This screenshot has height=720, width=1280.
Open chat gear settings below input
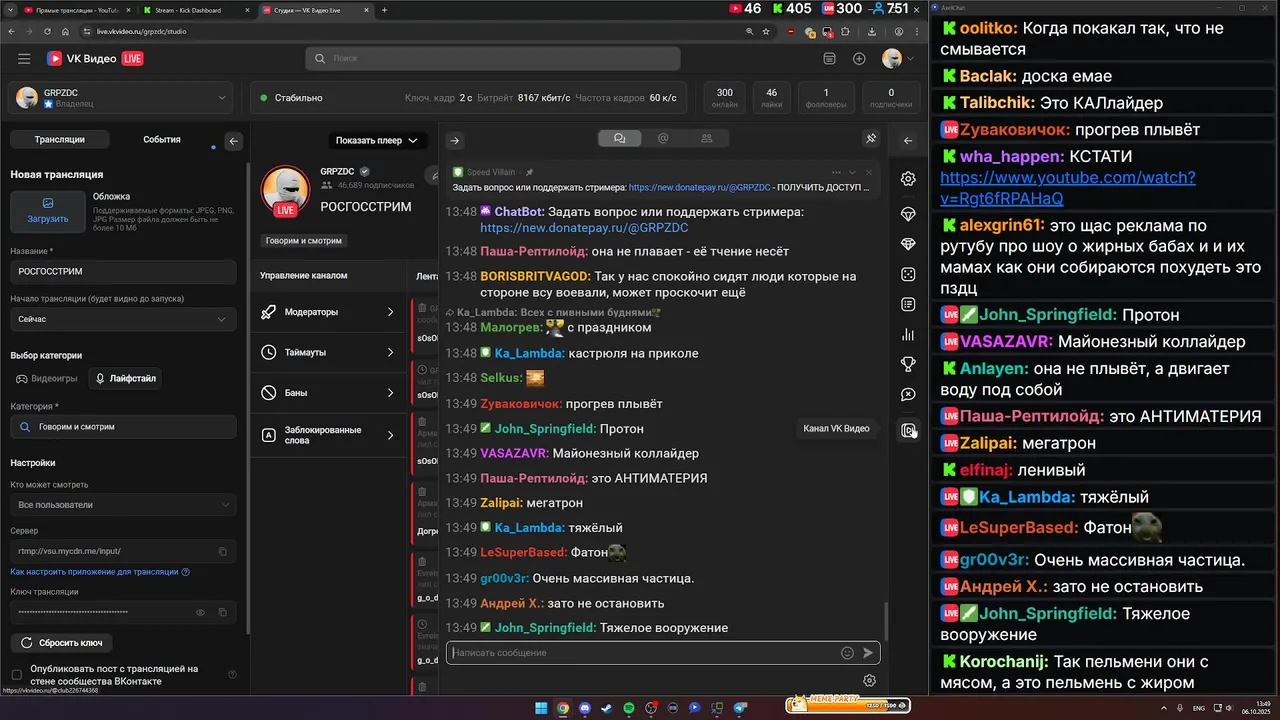870,681
